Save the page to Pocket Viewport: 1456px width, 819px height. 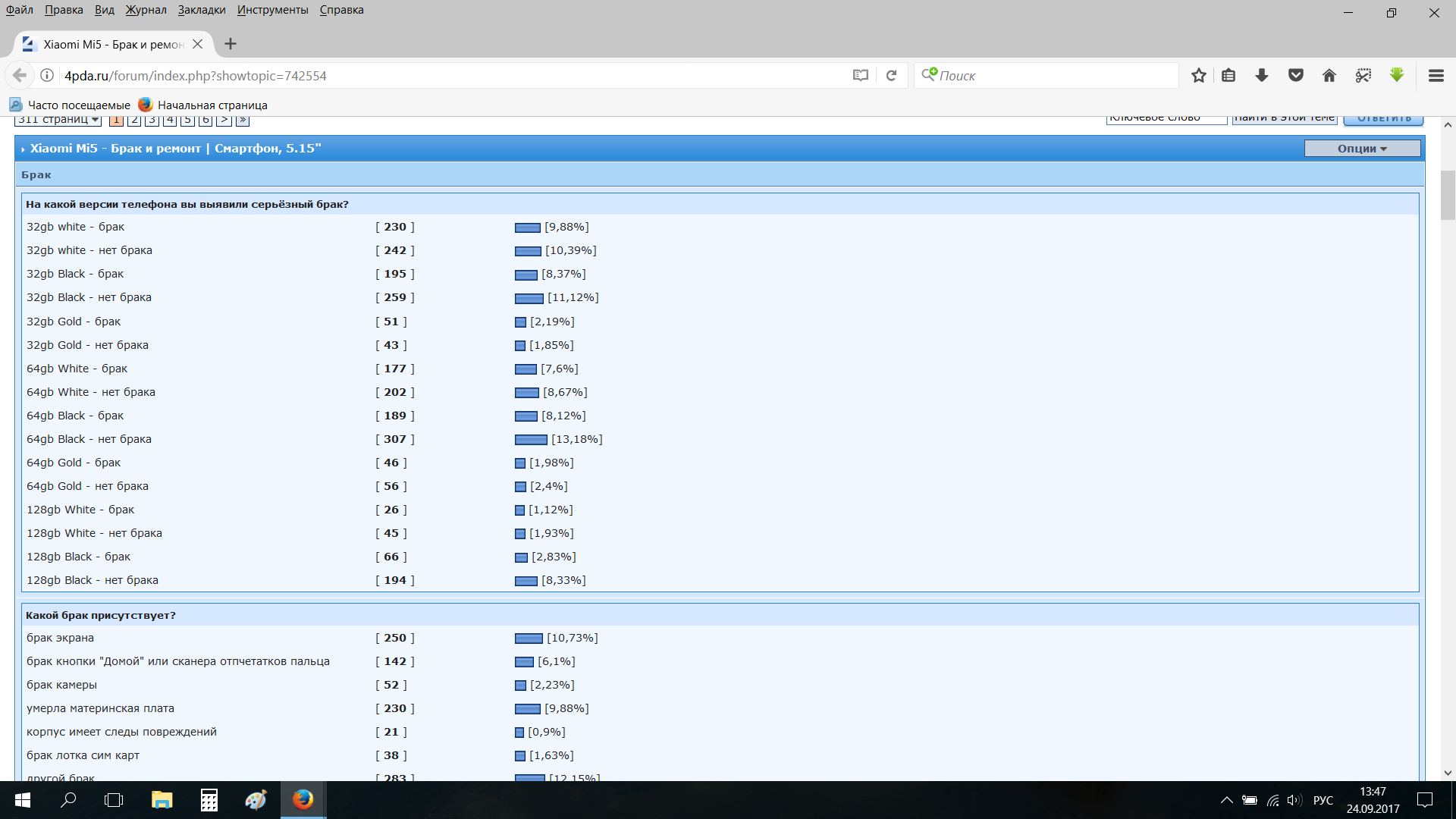tap(1296, 75)
